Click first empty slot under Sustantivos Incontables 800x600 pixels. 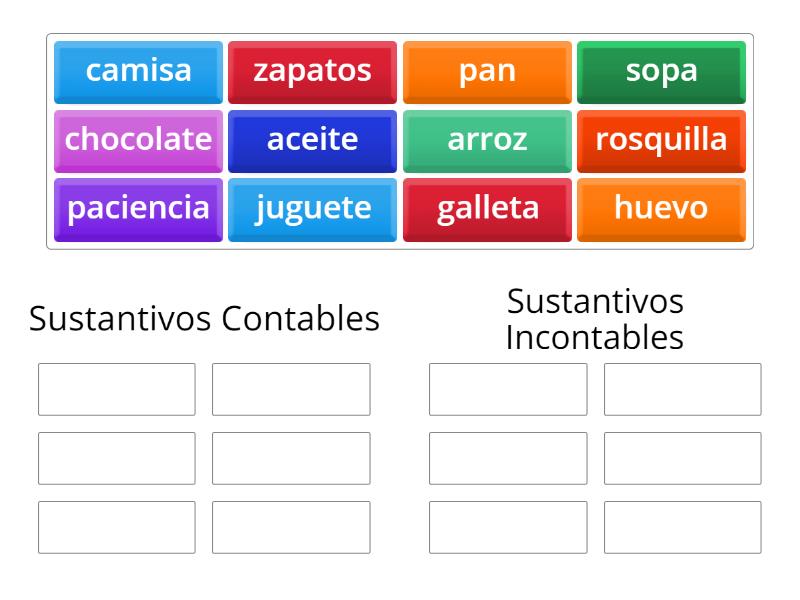[508, 389]
